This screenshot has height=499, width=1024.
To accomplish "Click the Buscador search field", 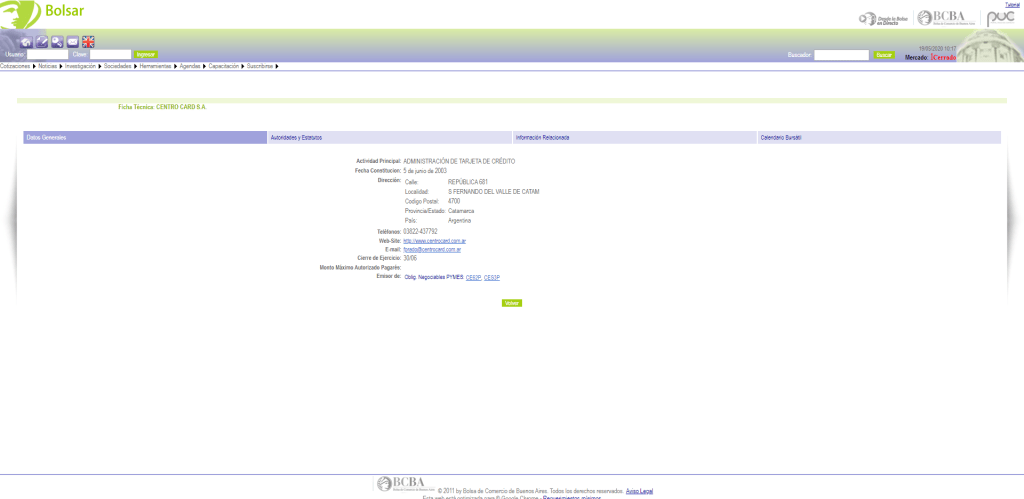I will point(841,55).
